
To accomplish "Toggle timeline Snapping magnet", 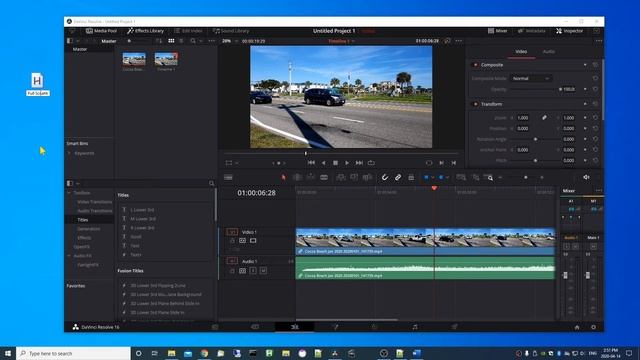I will coord(384,177).
